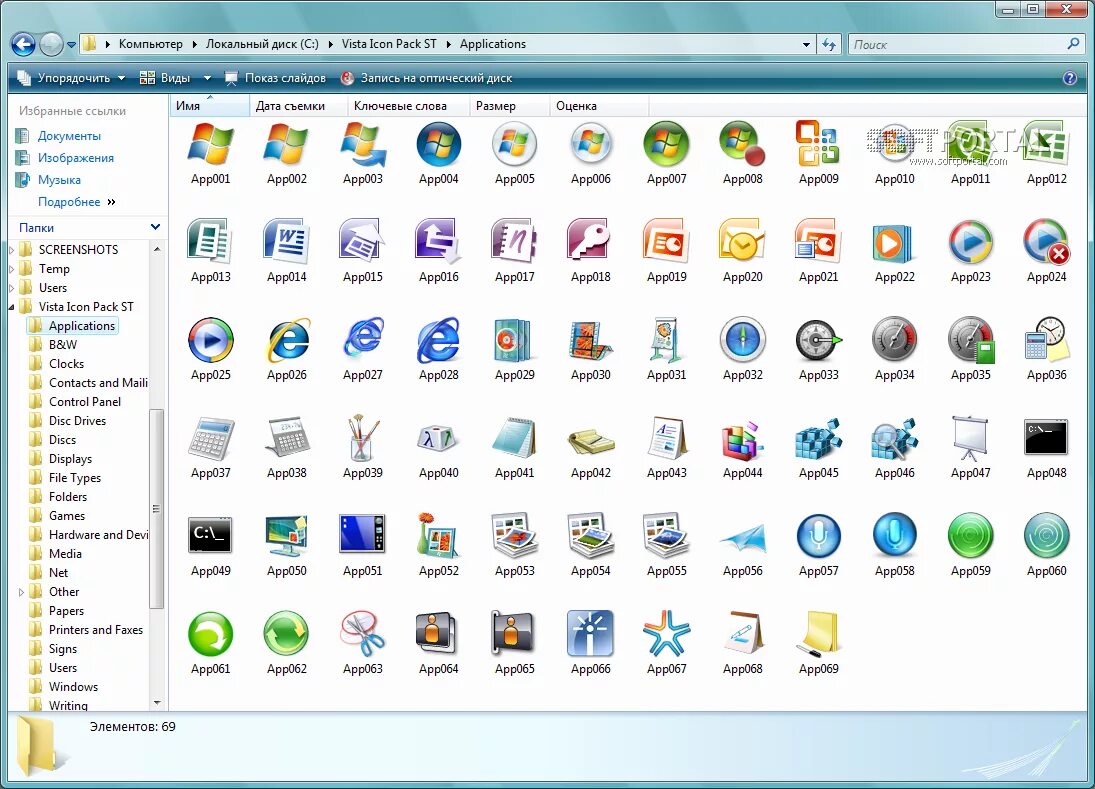Sort by Ключевые слова column header
This screenshot has width=1095, height=789.
(409, 106)
